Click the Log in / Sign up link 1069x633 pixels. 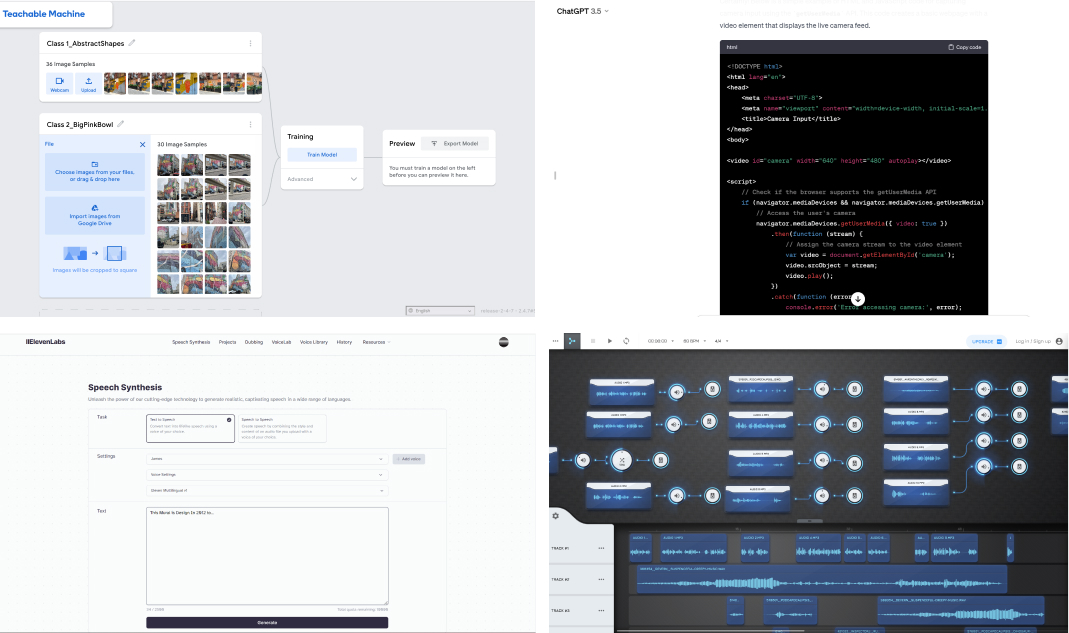pos(1033,341)
